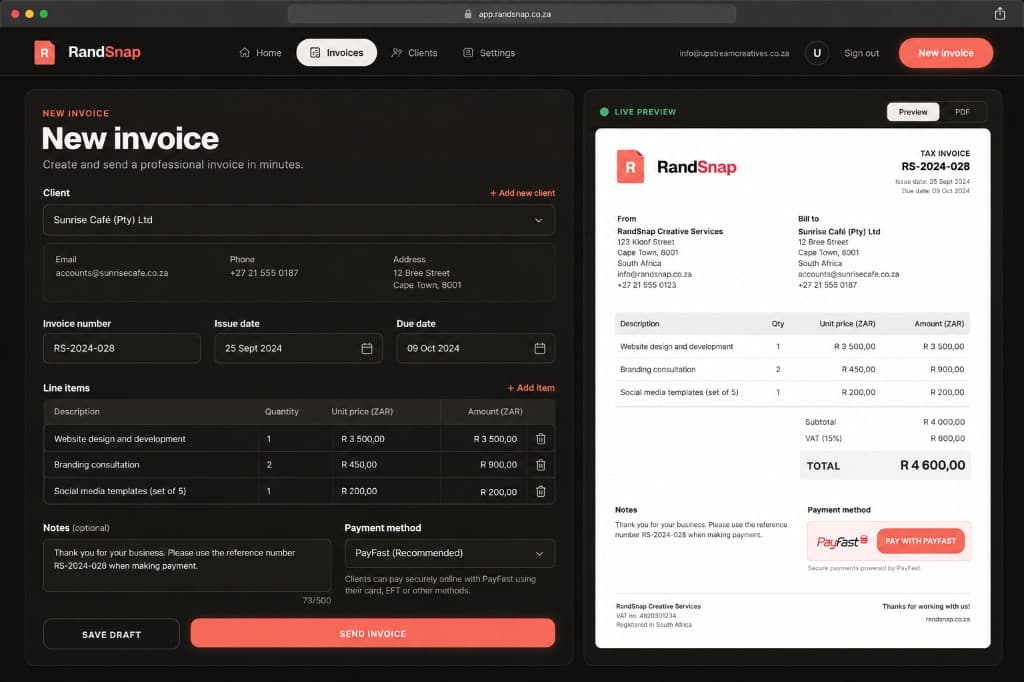Click the Notes text area
Screen dimensions: 1024x682
pos(187,565)
